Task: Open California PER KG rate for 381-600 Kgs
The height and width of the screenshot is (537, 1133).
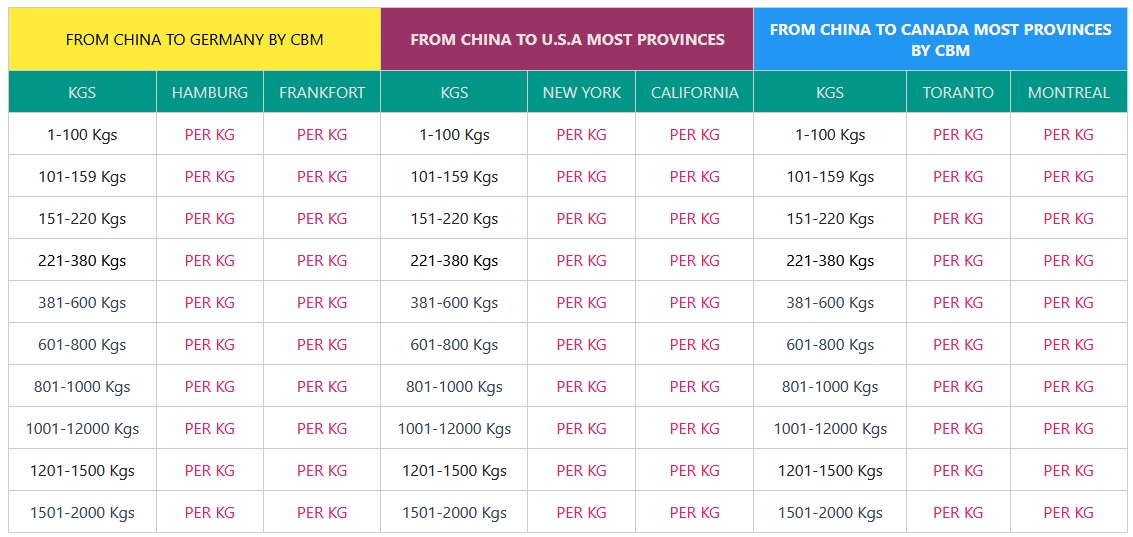Action: (695, 303)
